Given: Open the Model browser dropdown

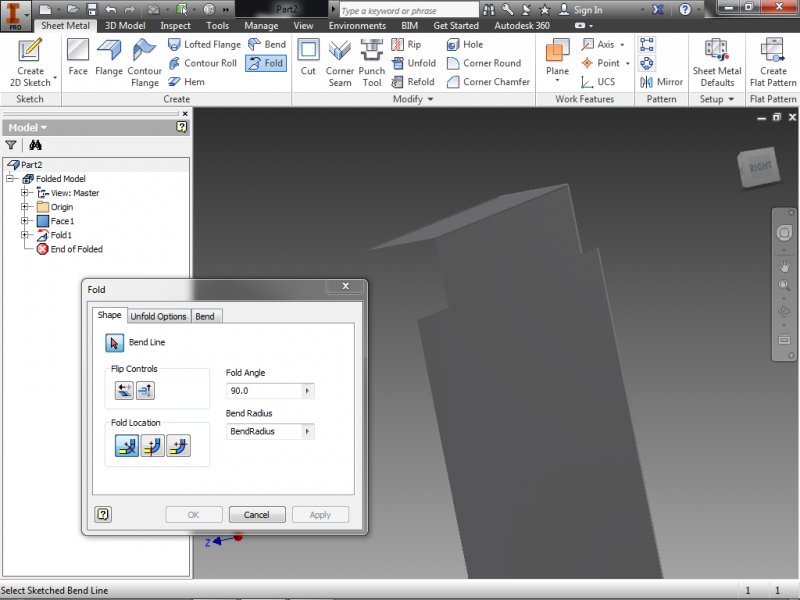Looking at the screenshot, I should pyautogui.click(x=44, y=128).
